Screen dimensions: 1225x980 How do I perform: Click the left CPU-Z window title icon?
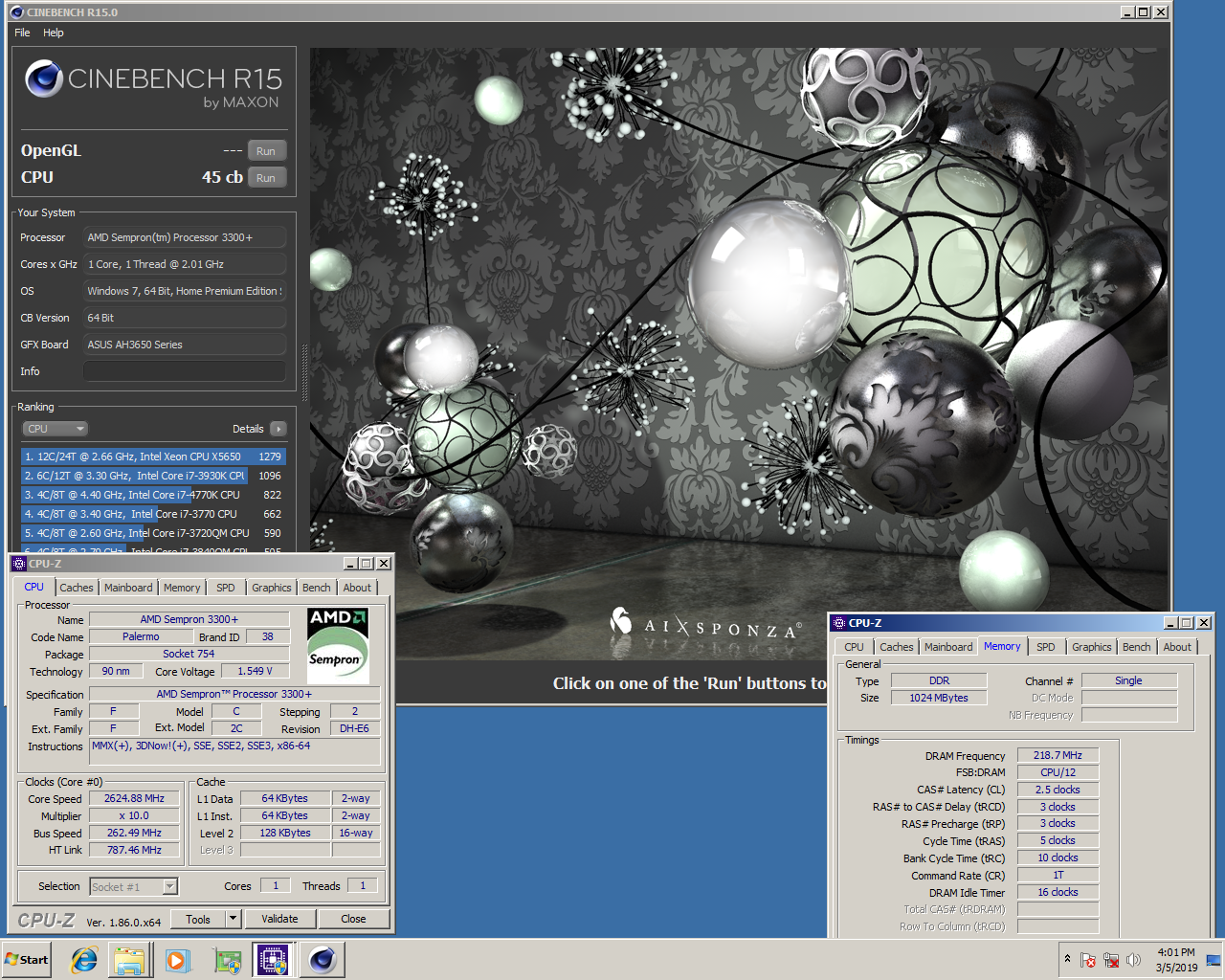(x=19, y=564)
